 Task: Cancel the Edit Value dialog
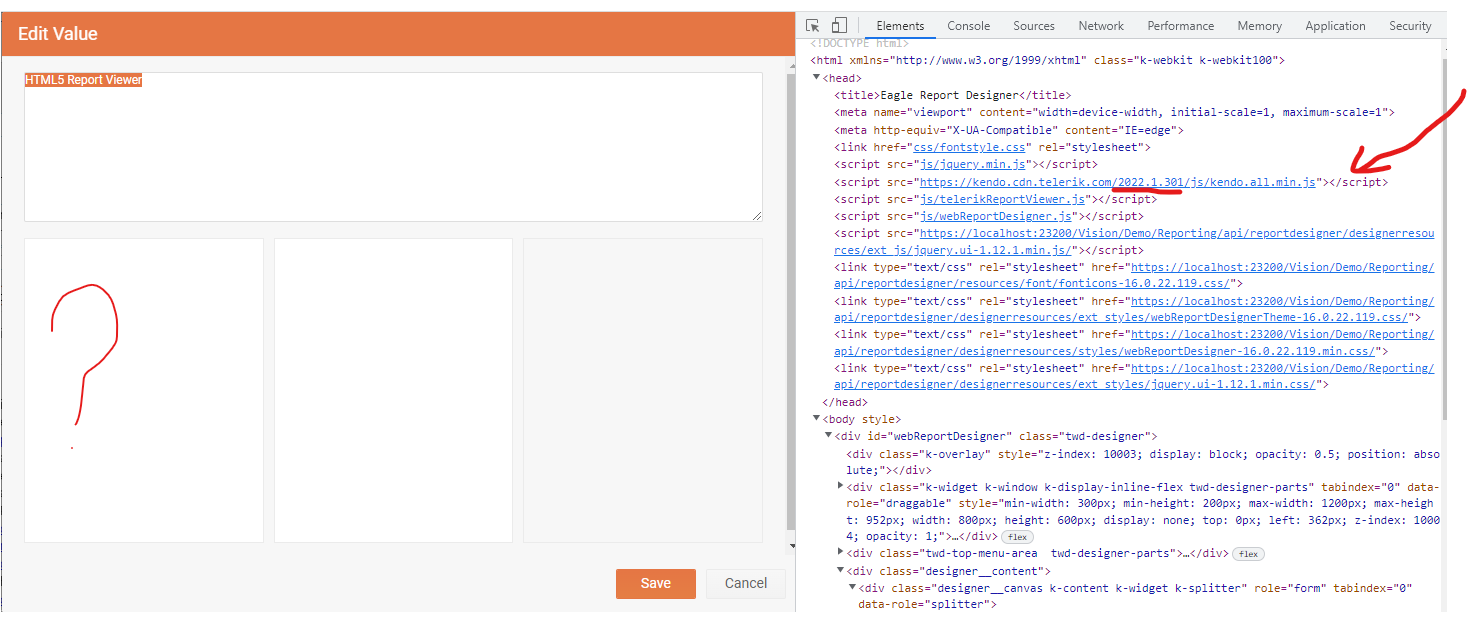[745, 583]
